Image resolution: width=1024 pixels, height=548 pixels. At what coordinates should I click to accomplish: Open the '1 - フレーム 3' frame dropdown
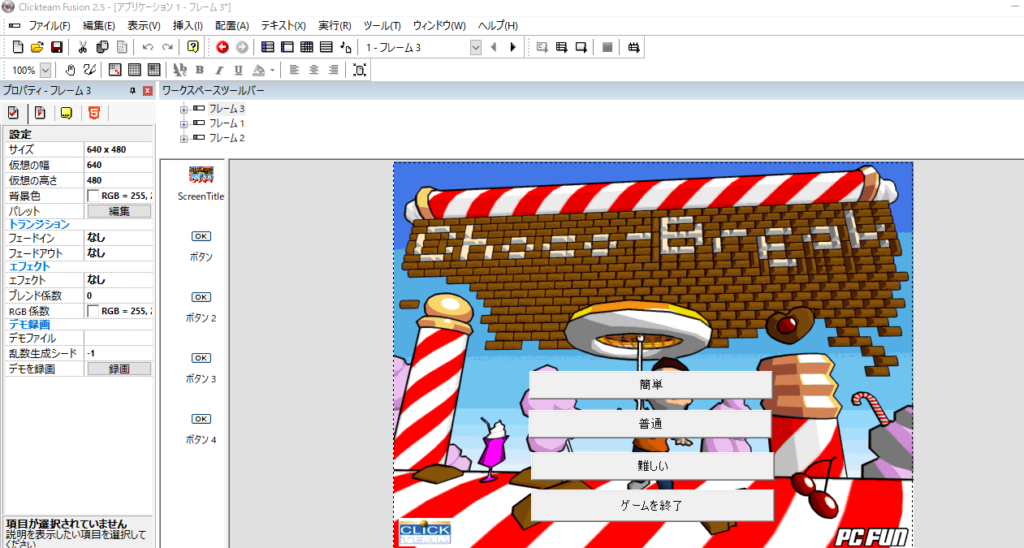pos(475,47)
